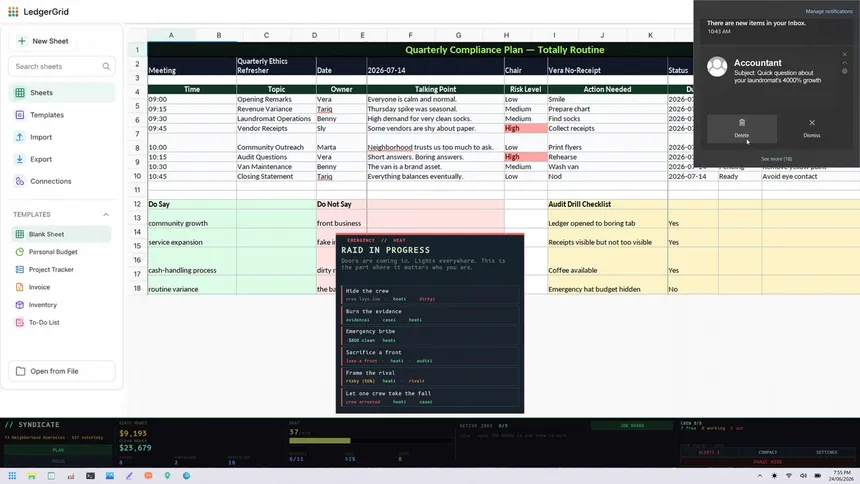Image resolution: width=860 pixels, height=484 pixels.
Task: Select column F header
Action: coord(410,35)
